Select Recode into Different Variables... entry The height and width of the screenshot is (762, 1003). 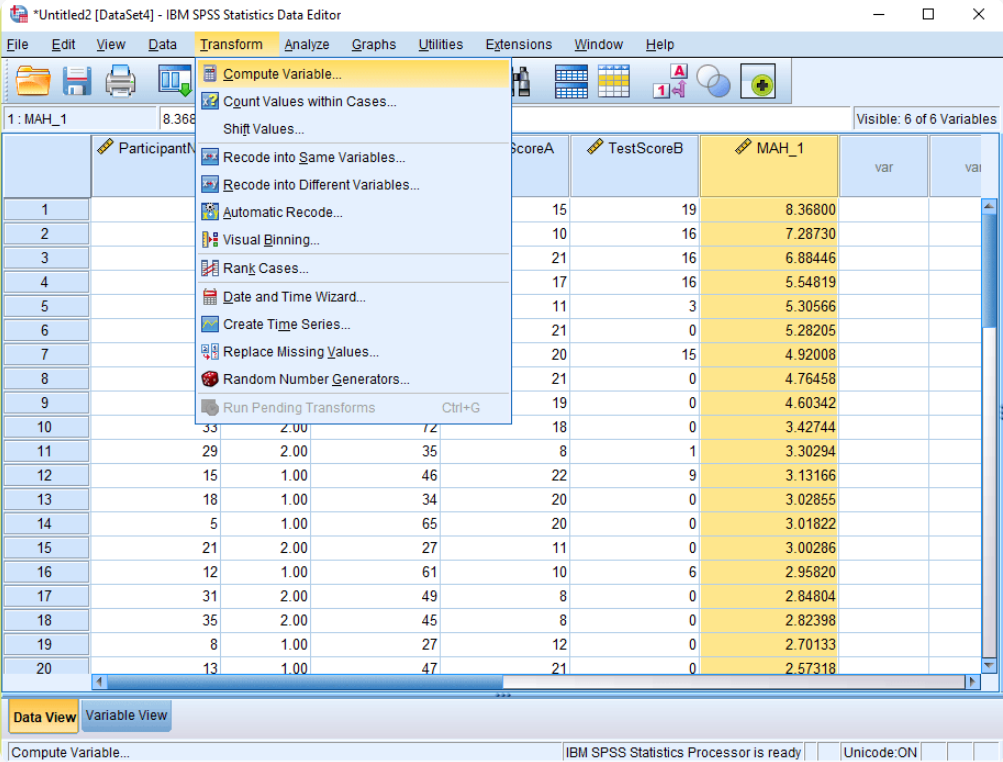353,184
